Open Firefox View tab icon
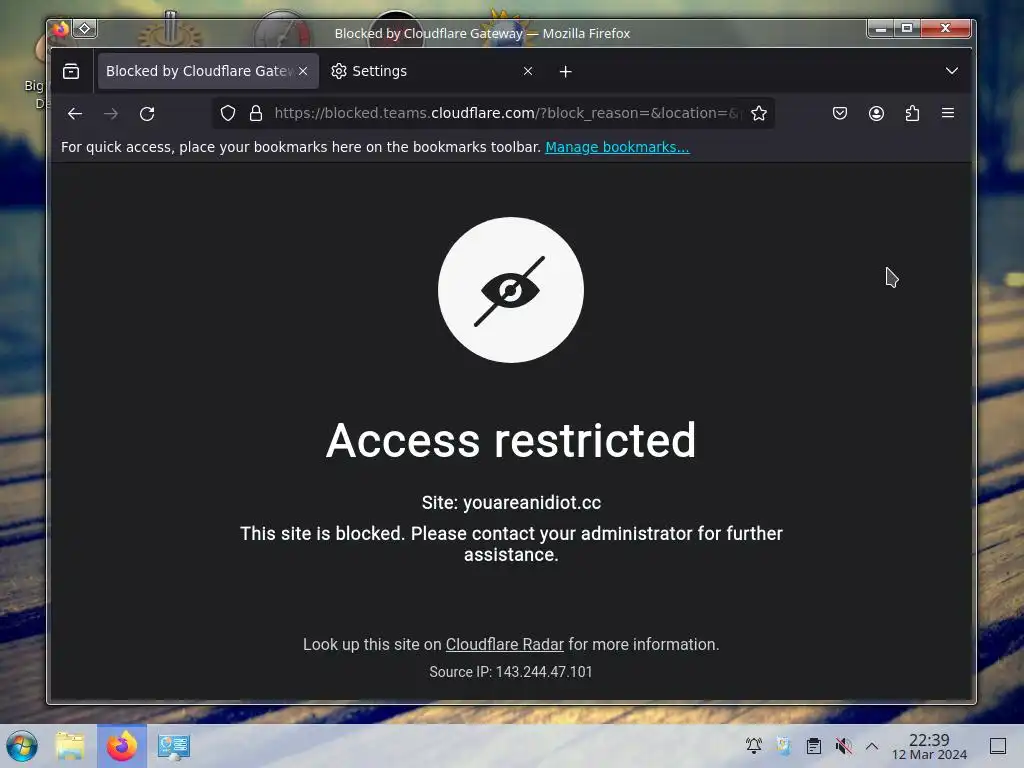 tap(71, 71)
